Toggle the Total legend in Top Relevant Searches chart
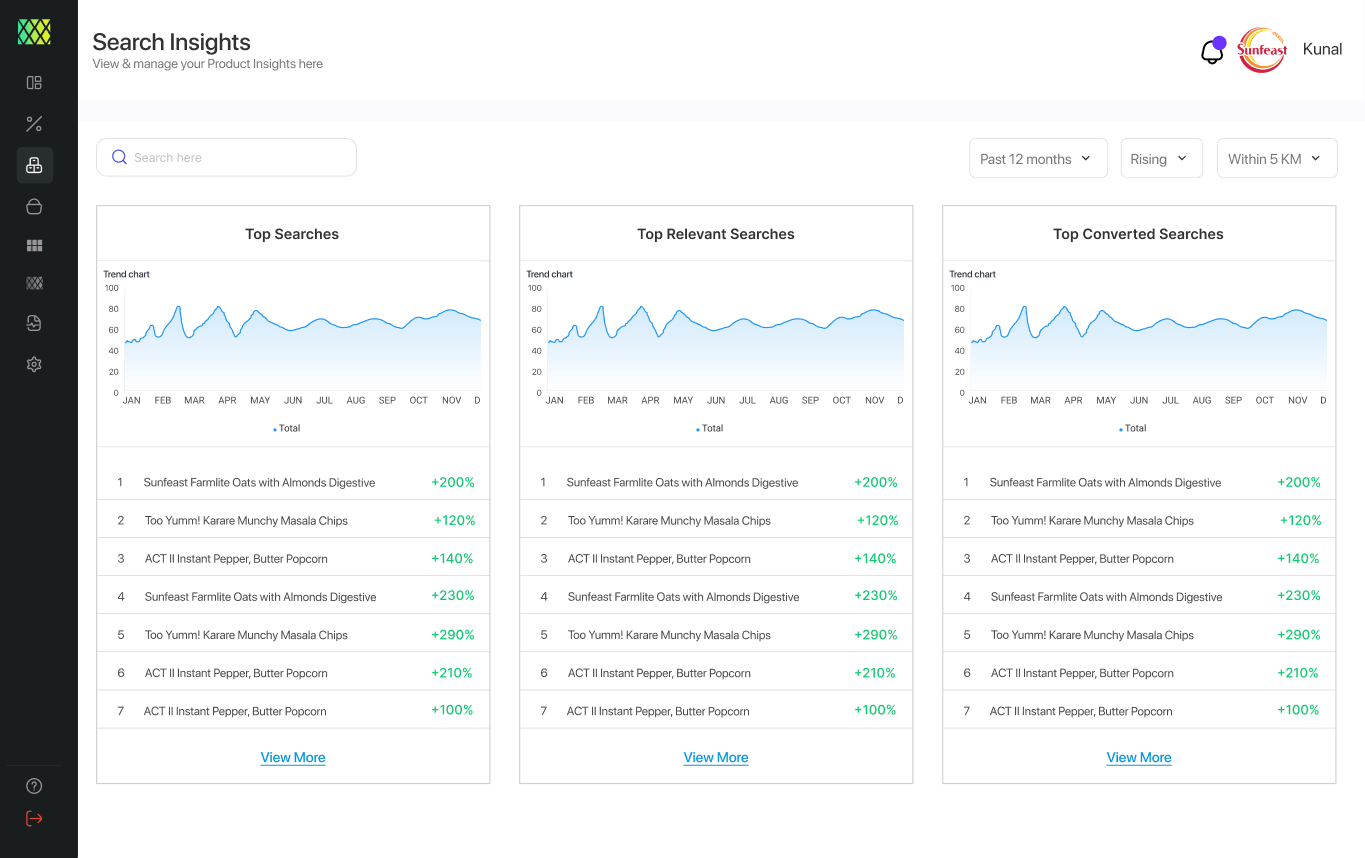 (710, 428)
